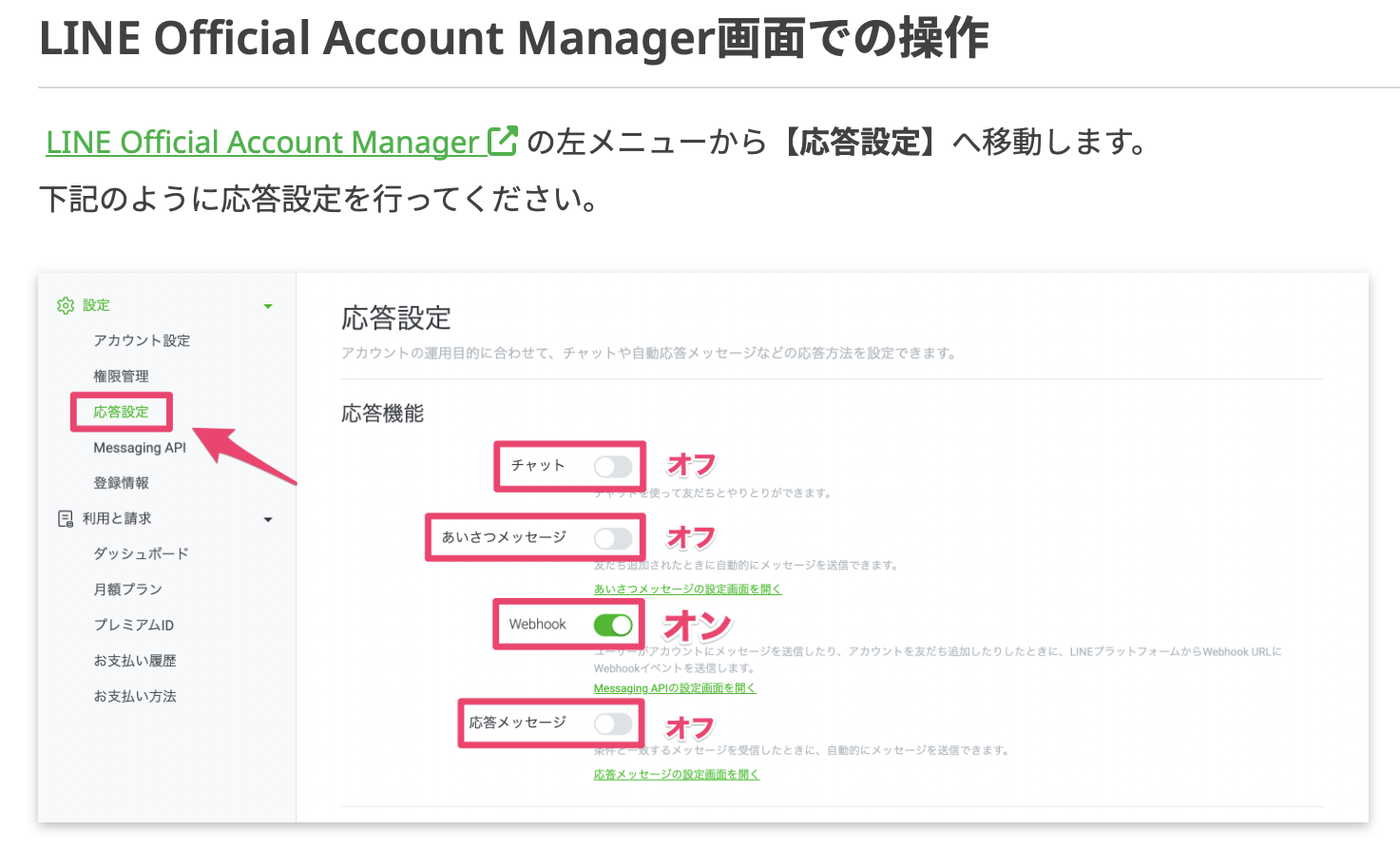The image size is (1400, 849).
Task: Select 応答設定 in the sidebar menu
Action: click(118, 412)
